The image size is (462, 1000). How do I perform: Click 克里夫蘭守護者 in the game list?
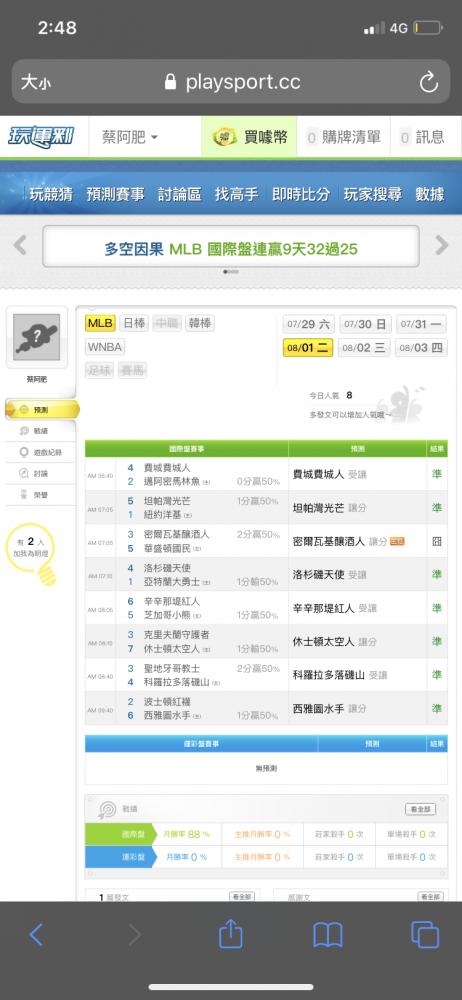pyautogui.click(x=177, y=635)
